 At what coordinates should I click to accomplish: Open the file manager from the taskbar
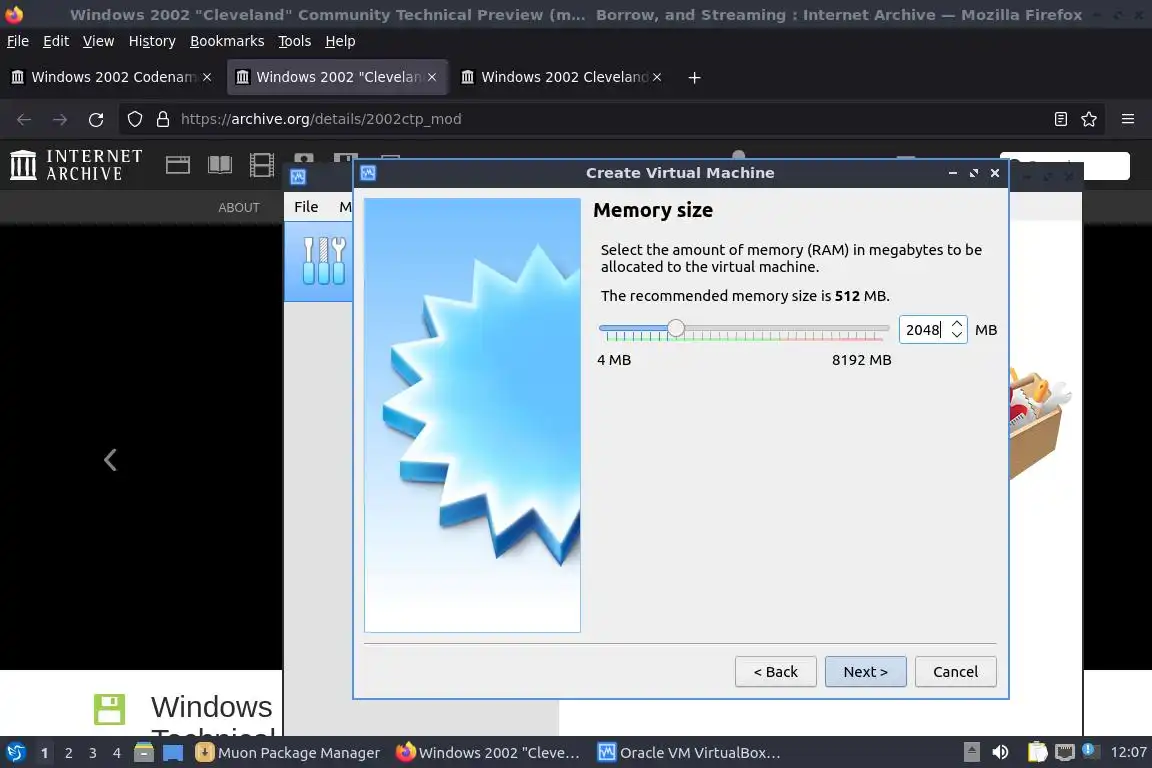pos(144,753)
